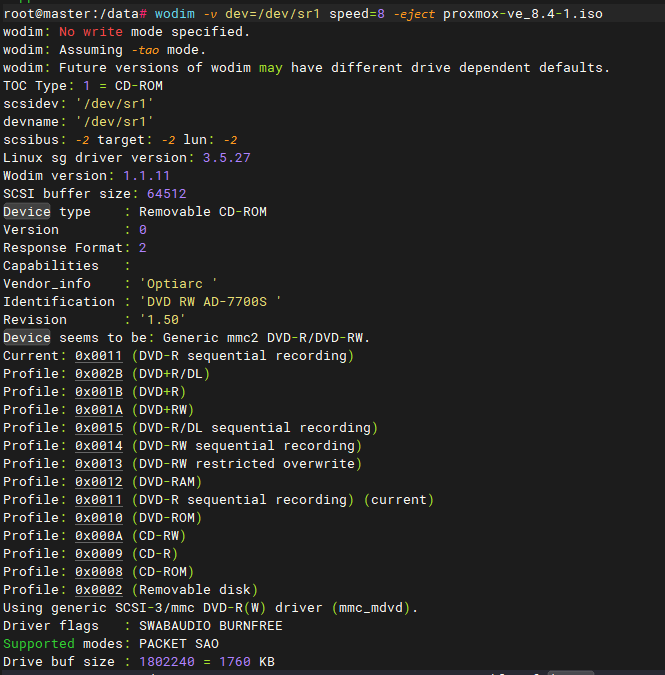Click the 'may' word in Future versions line

[x=271, y=68]
